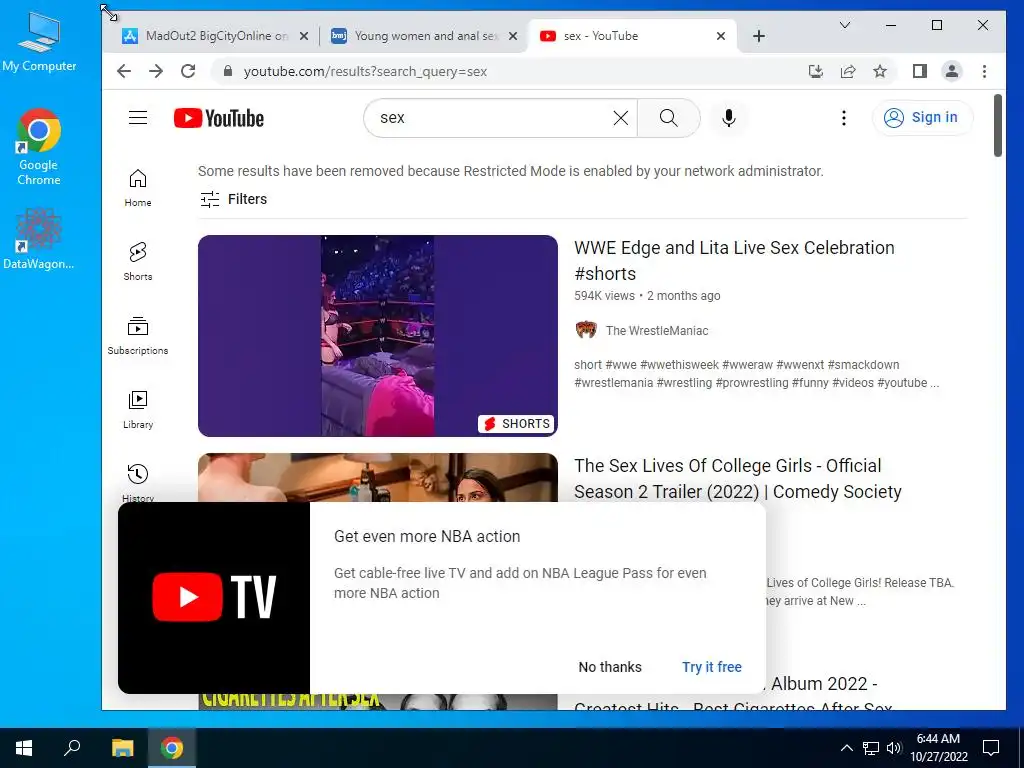Start voice search with the microphone icon

click(x=729, y=118)
